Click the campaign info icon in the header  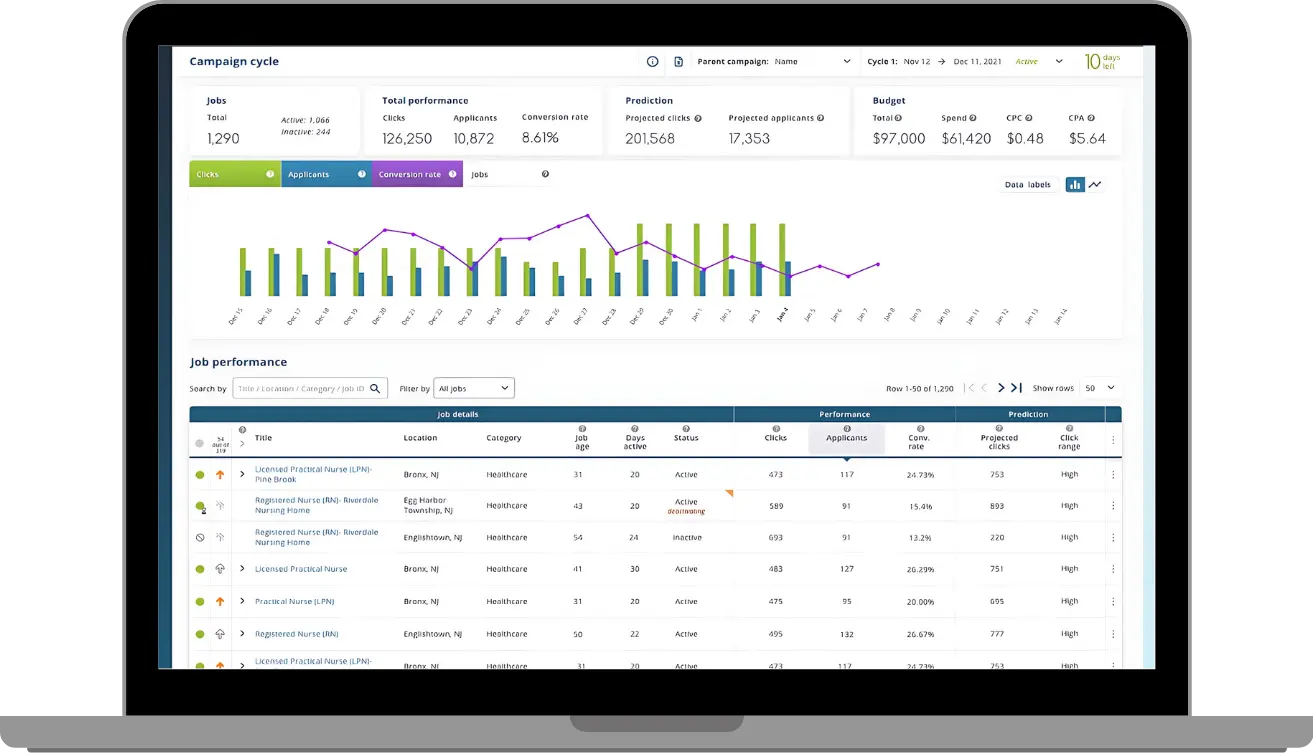[653, 62]
